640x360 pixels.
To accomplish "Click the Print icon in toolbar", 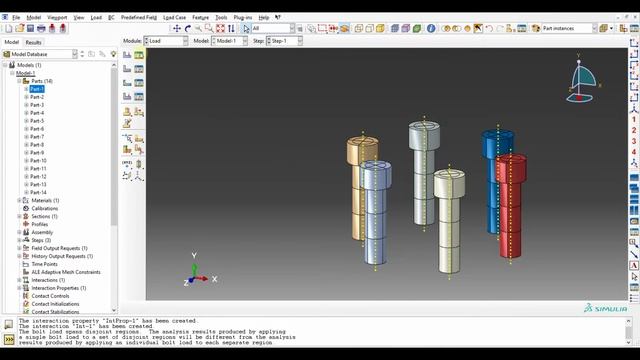I will [41, 28].
